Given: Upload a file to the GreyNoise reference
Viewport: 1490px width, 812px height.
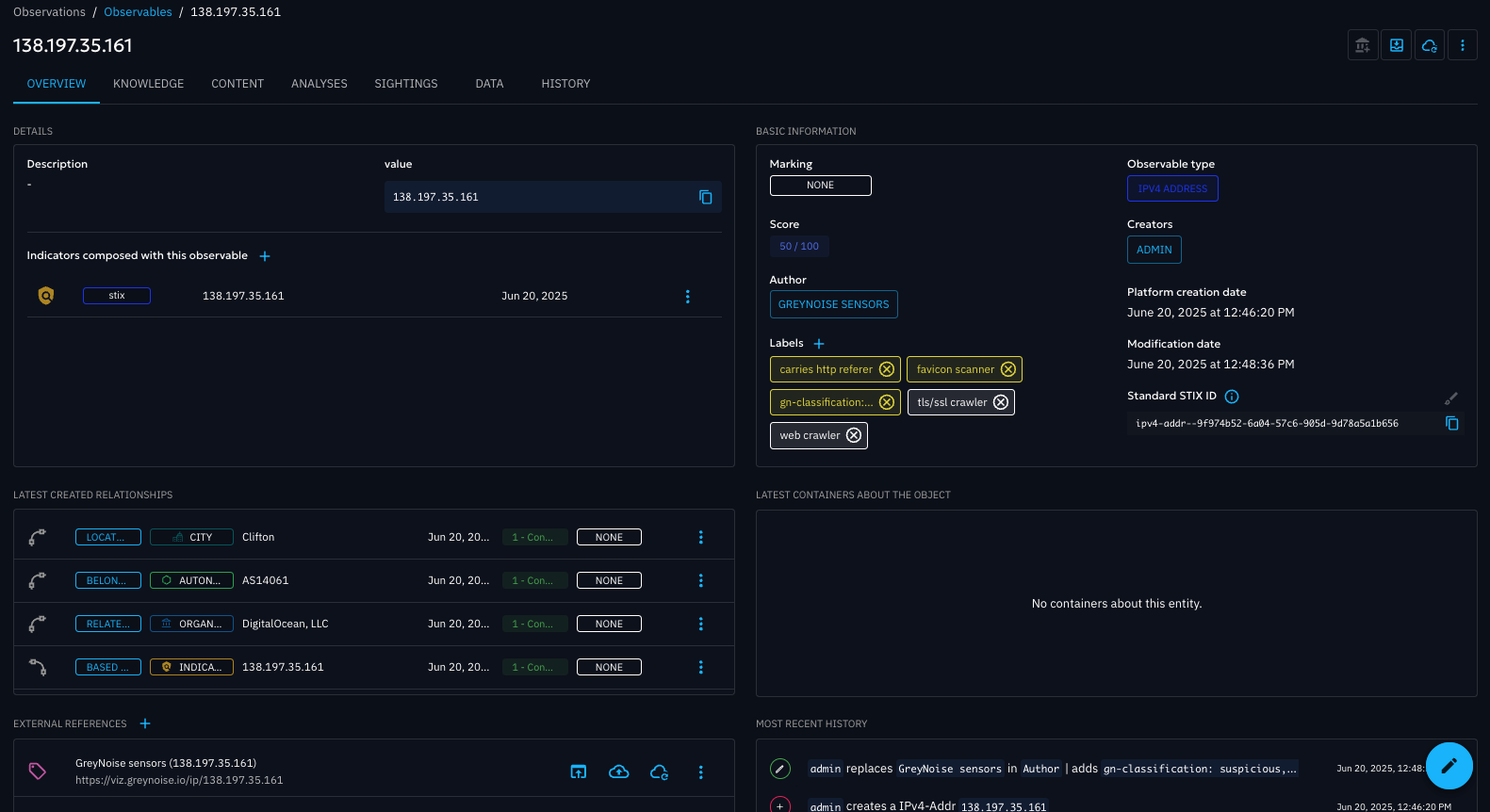Looking at the screenshot, I should pyautogui.click(x=619, y=771).
